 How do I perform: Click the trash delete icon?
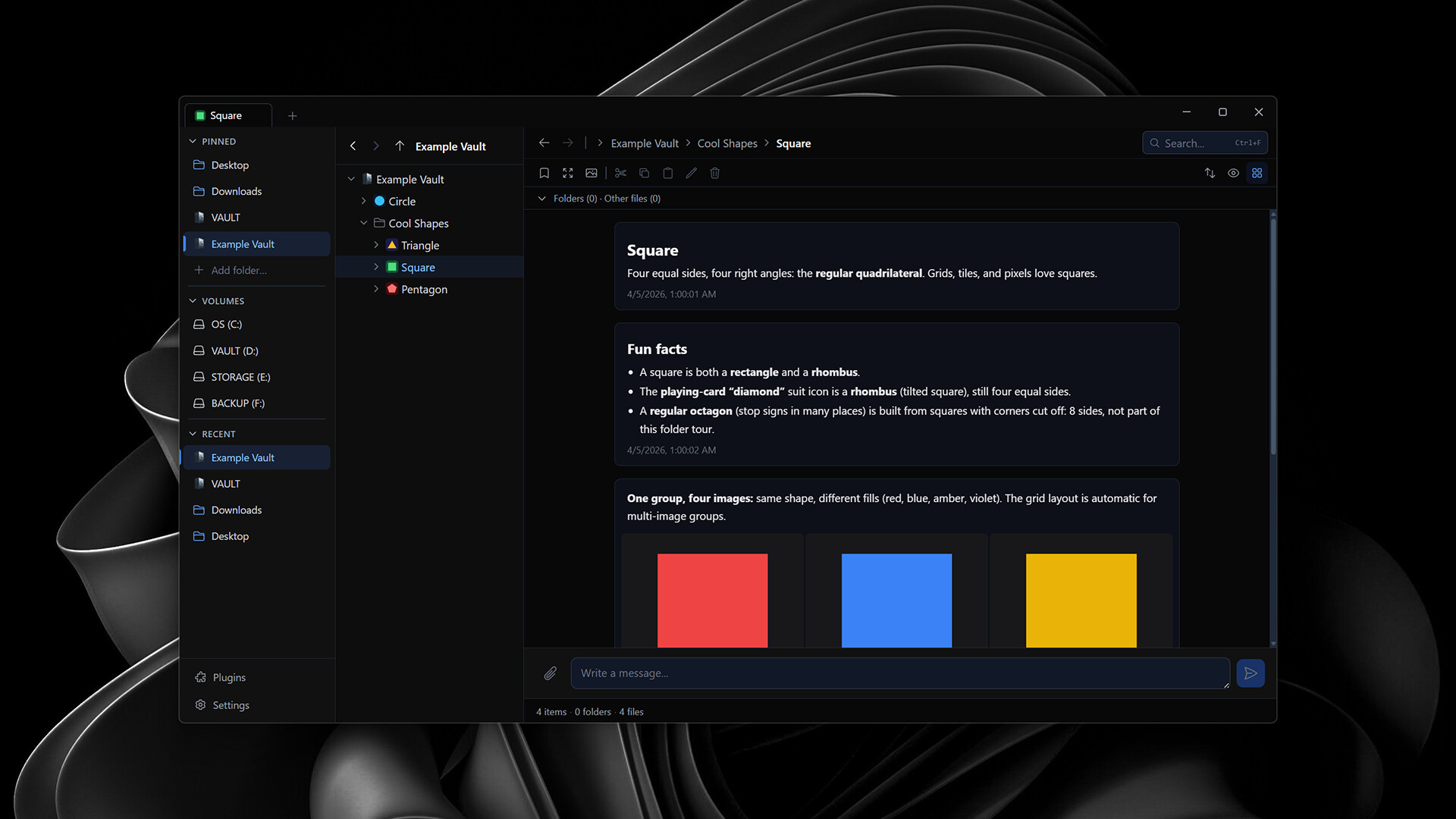[x=714, y=173]
